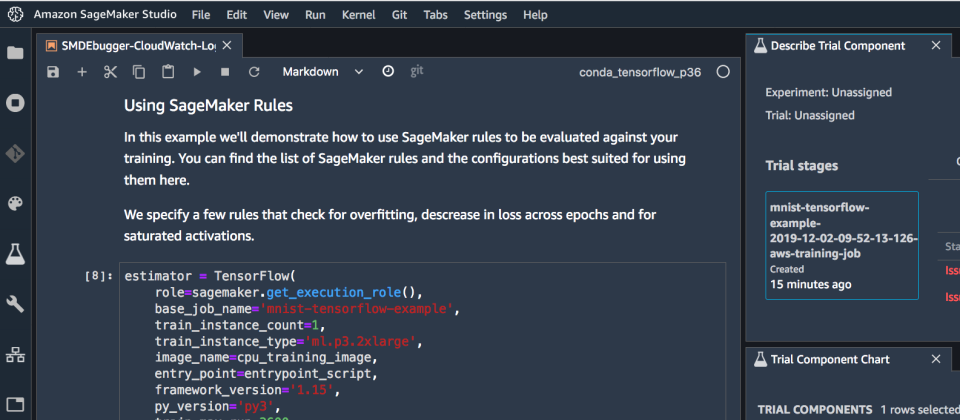Open the Commands palette sidebar icon
The width and height of the screenshot is (960, 420).
[15, 203]
